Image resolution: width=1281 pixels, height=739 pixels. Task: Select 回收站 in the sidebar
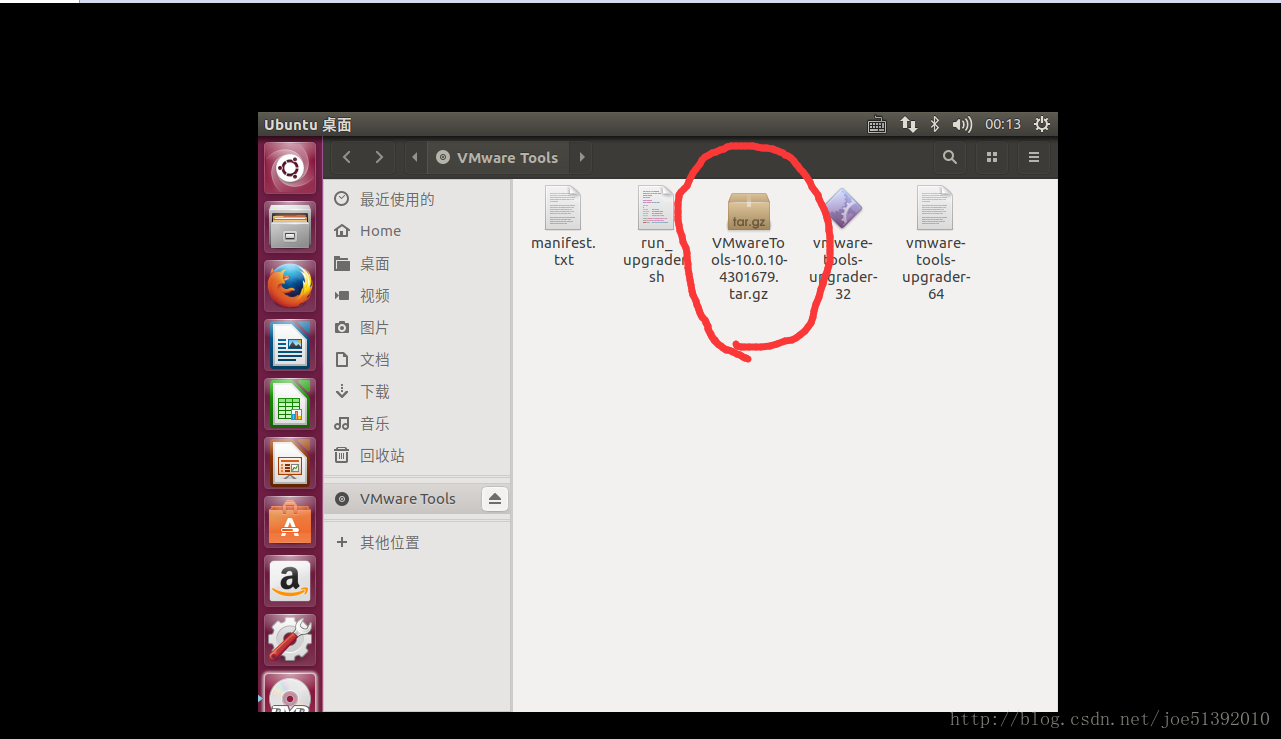417,455
